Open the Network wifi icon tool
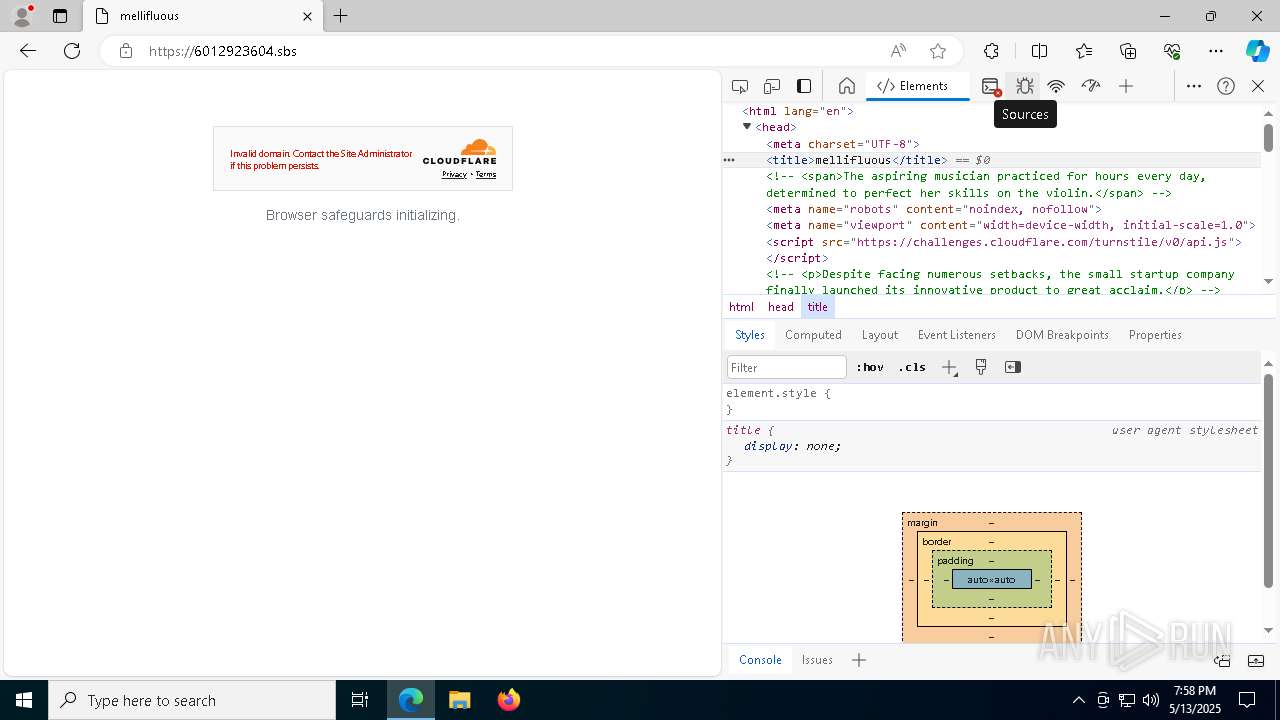1280x720 pixels. 1056,86
